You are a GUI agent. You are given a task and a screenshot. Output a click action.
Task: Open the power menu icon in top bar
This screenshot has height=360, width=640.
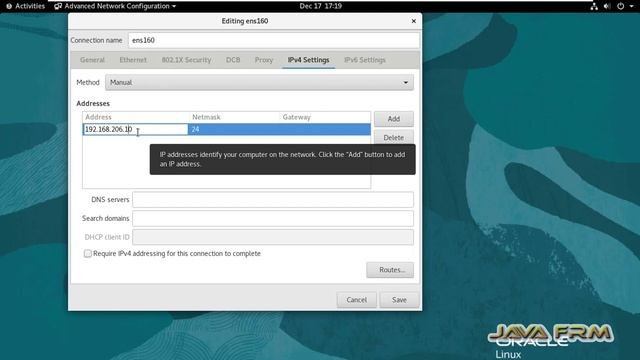[x=620, y=6]
